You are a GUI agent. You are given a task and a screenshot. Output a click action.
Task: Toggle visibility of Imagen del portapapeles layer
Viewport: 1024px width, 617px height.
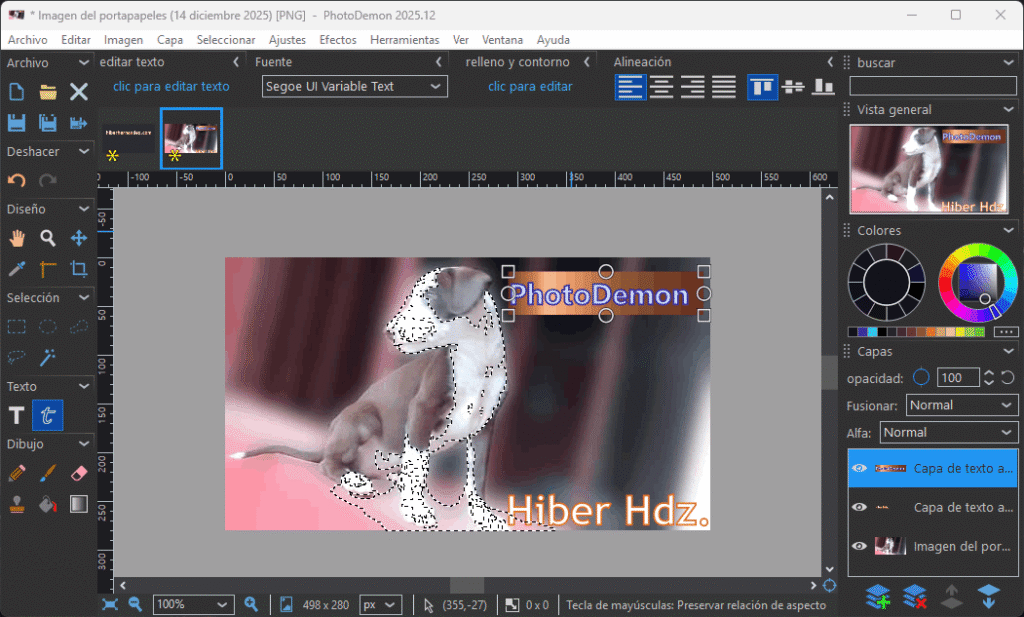point(859,546)
